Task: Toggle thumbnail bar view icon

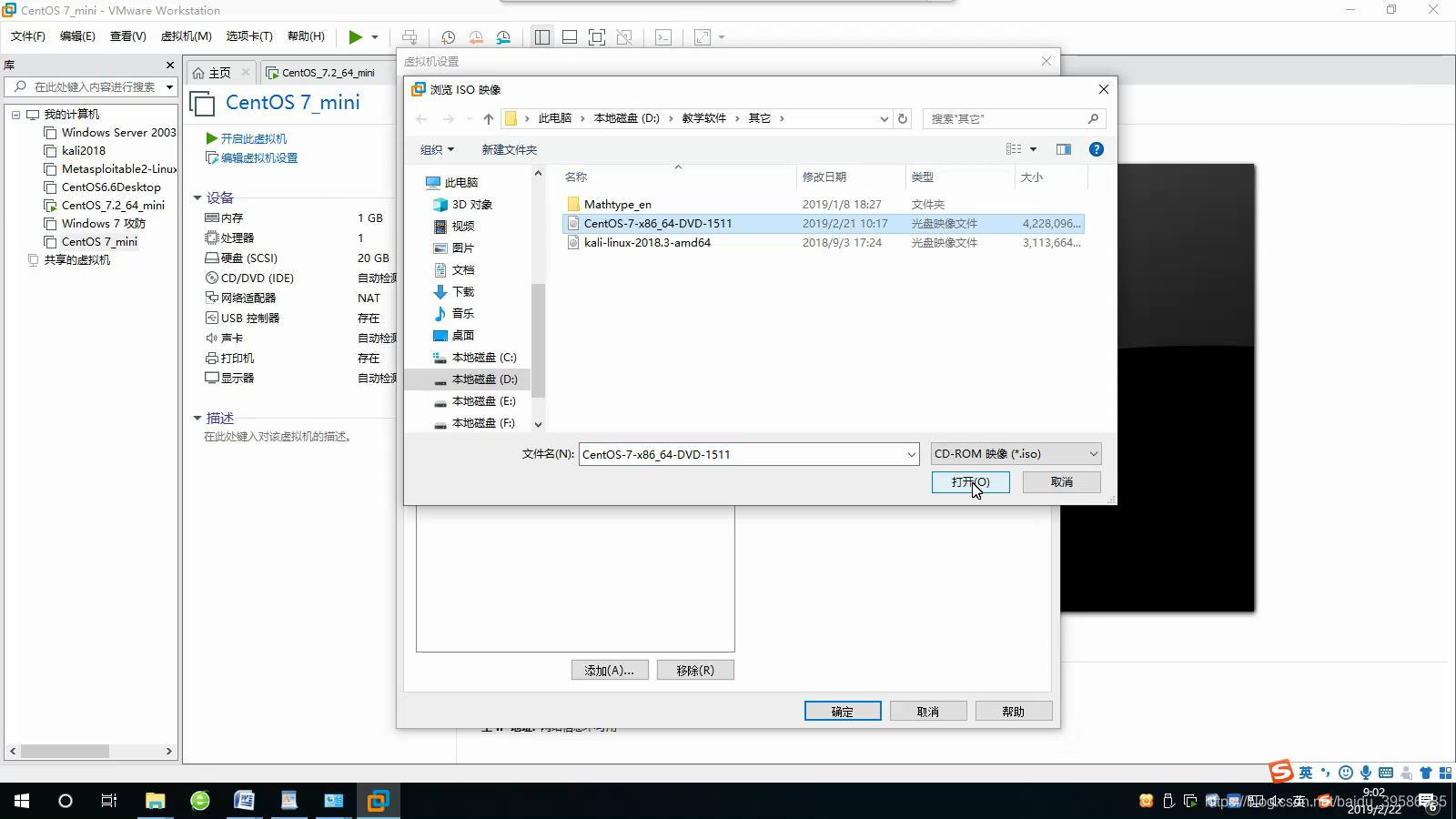Action: 570,37
